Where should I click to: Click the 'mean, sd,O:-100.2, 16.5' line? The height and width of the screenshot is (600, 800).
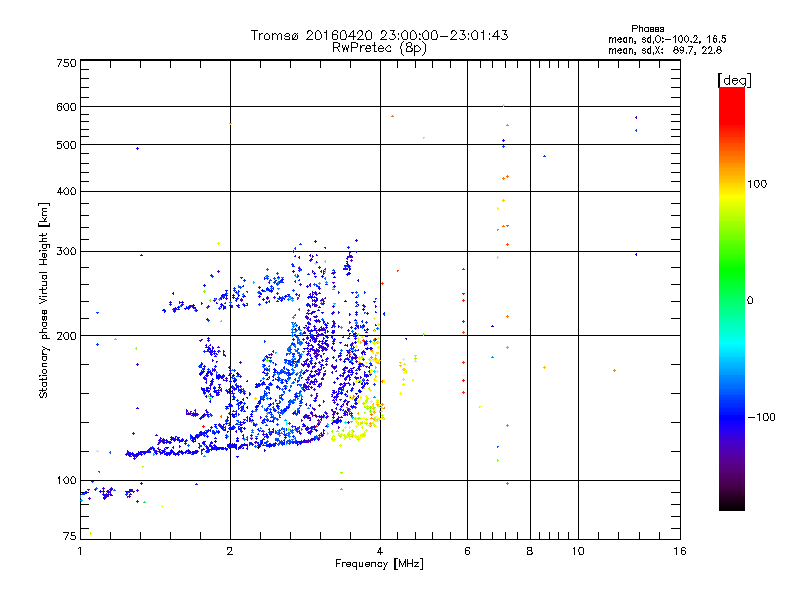click(x=667, y=39)
